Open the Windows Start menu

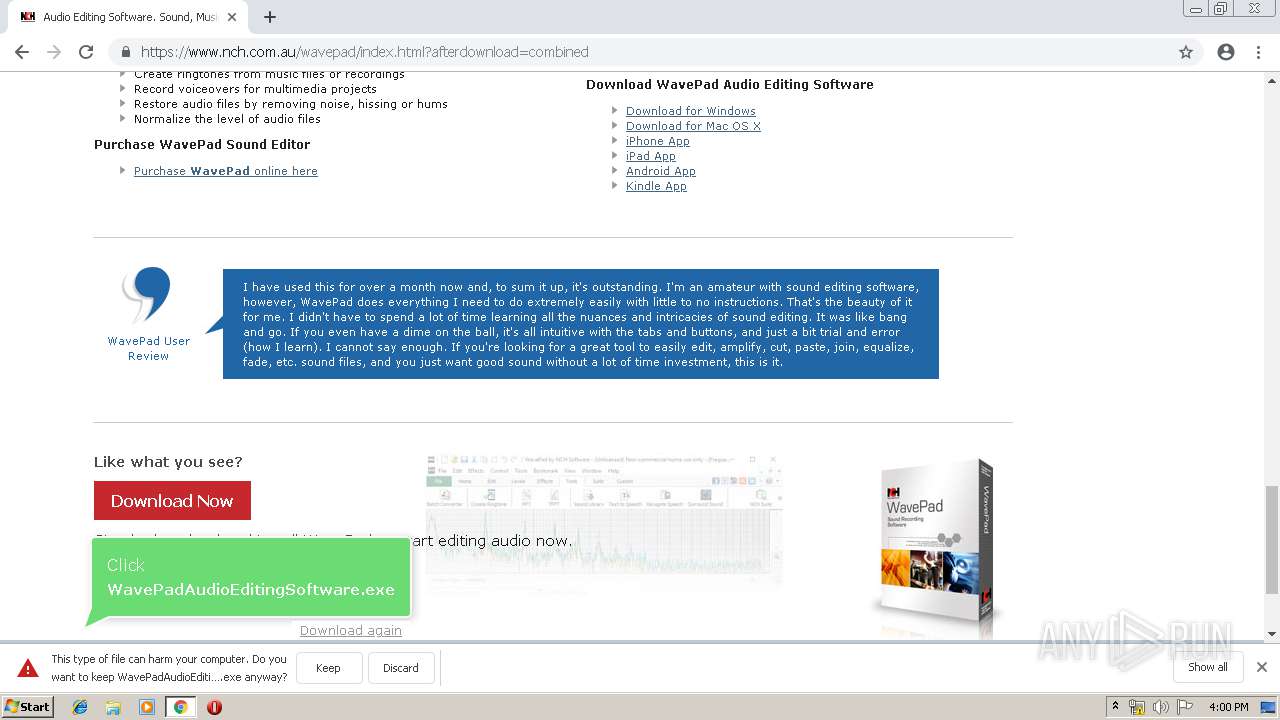point(28,706)
